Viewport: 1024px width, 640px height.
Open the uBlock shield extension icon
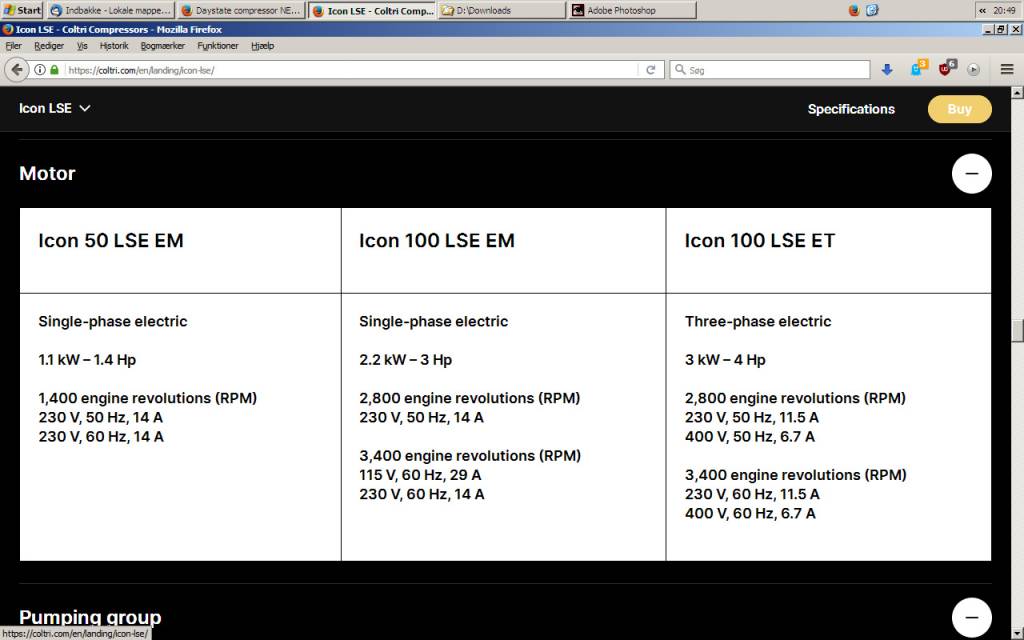coord(946,69)
